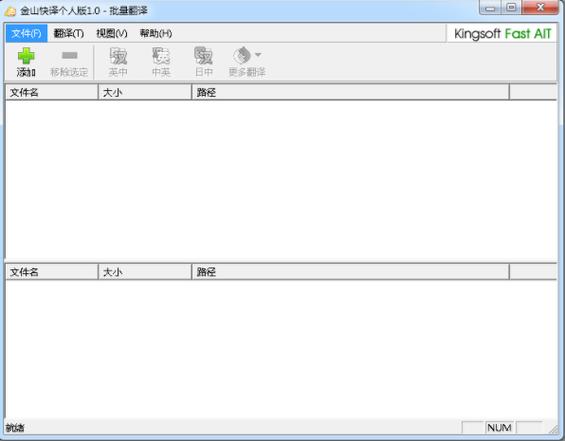Sort upper list by 大小 column
This screenshot has width=565, height=441.
tap(145, 93)
